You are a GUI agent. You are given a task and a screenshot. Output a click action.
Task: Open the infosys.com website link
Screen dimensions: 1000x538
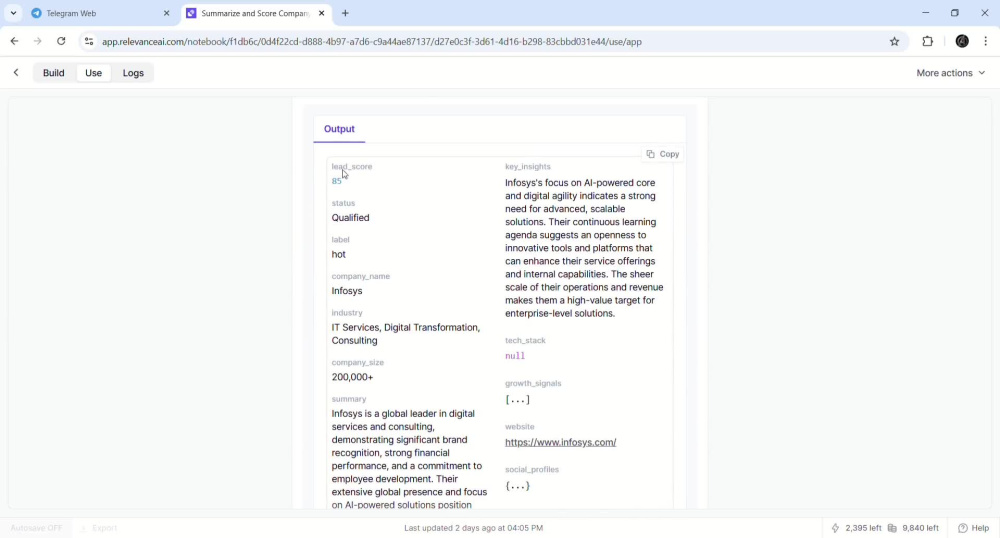(x=561, y=442)
